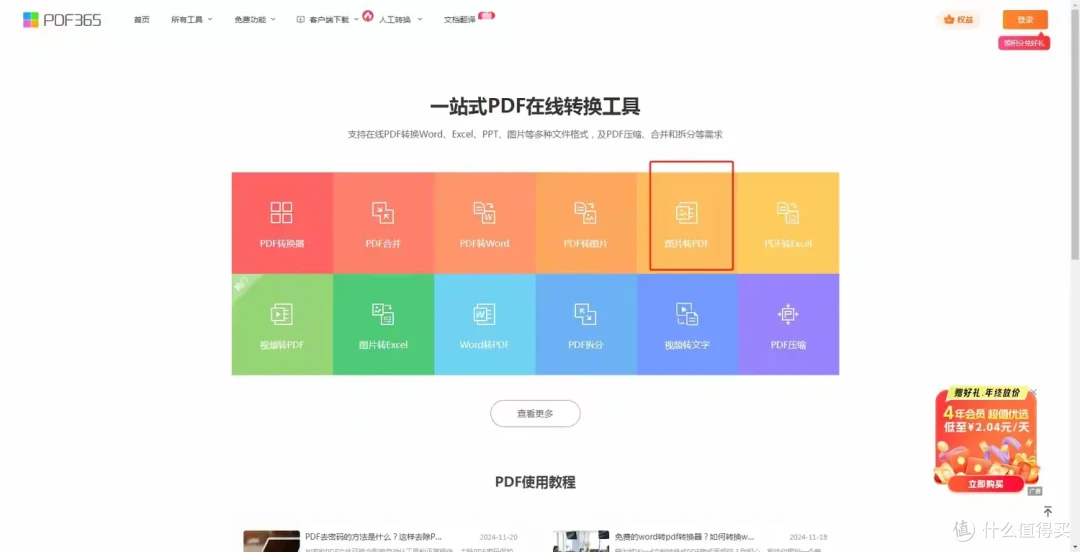Click the word转pdf article thumbnail

(581, 541)
